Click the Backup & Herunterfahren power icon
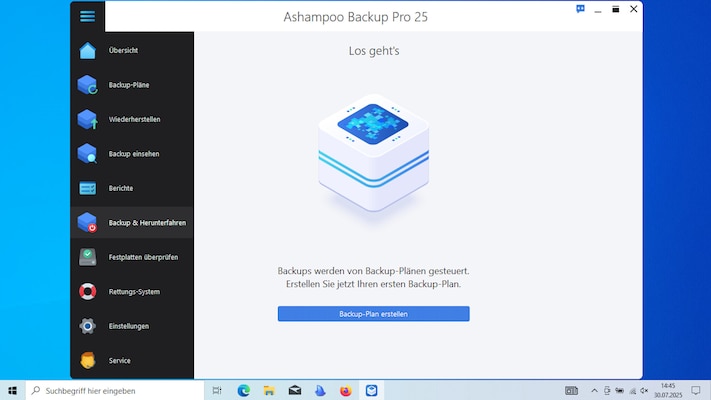Viewport: 711px width, 400px height. pos(88,223)
